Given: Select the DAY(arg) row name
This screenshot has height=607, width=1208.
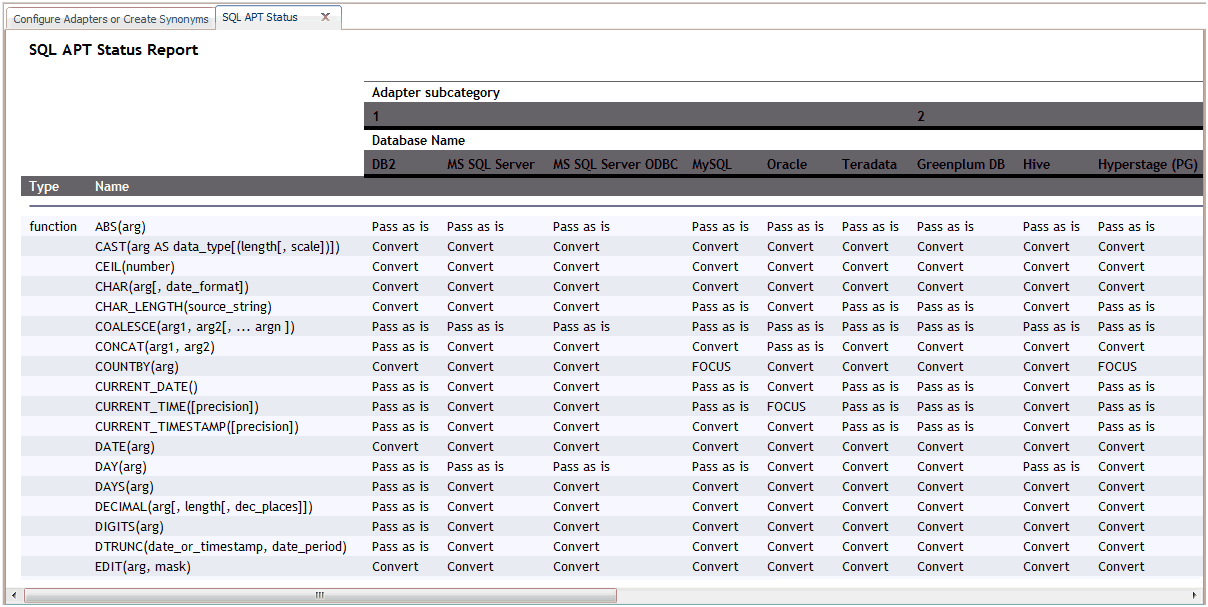Looking at the screenshot, I should click(x=121, y=466).
